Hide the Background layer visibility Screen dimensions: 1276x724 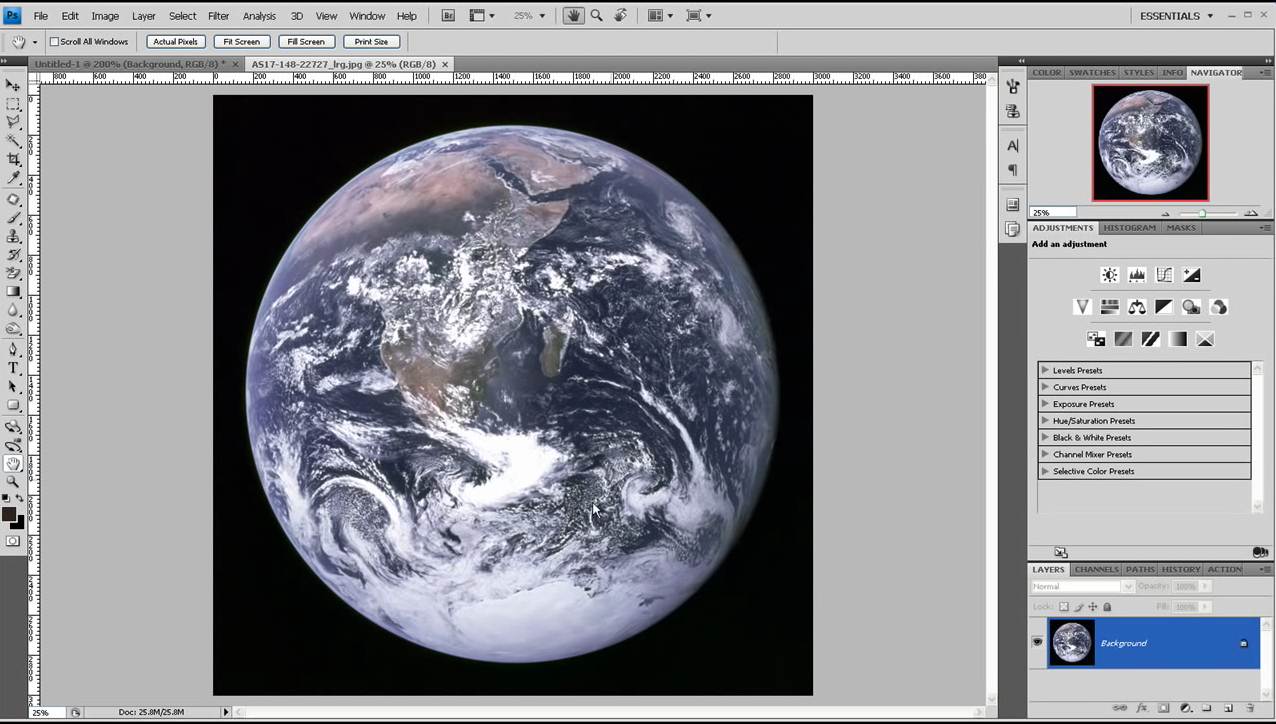coord(1037,642)
